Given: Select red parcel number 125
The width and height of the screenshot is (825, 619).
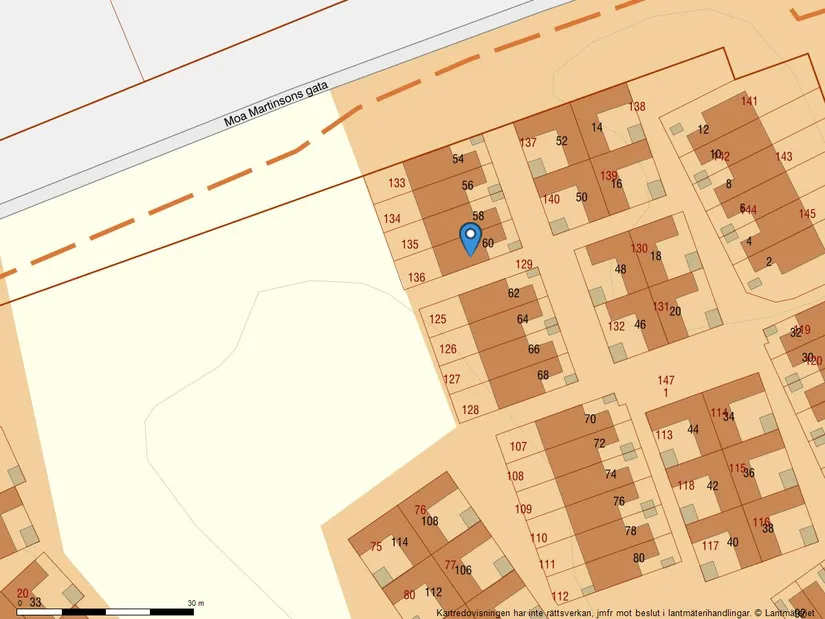Looking at the screenshot, I should coord(438,319).
